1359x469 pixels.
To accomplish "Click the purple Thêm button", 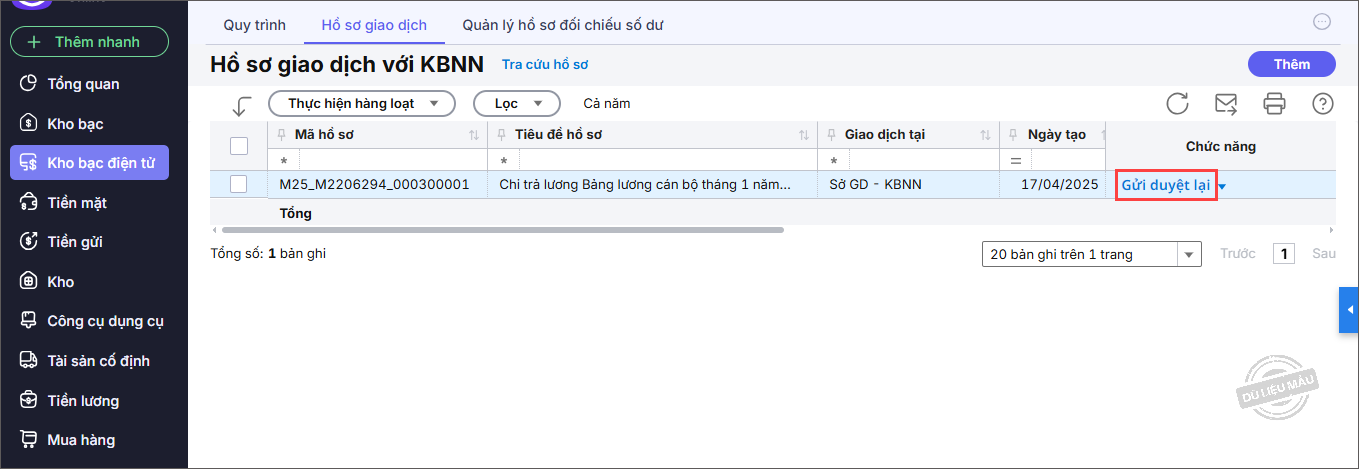I will 1291,64.
